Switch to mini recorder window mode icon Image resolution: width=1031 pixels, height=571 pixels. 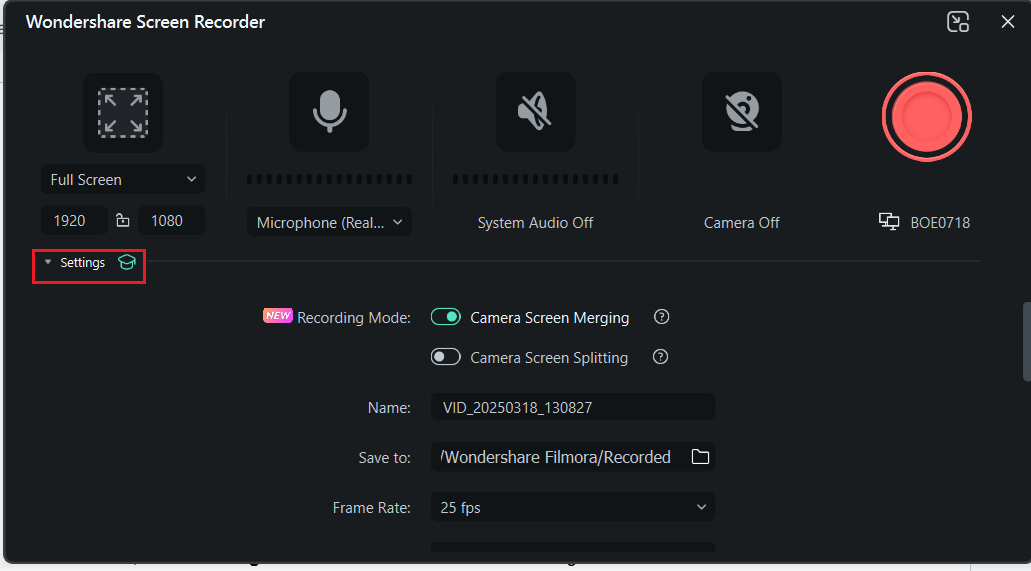(958, 22)
